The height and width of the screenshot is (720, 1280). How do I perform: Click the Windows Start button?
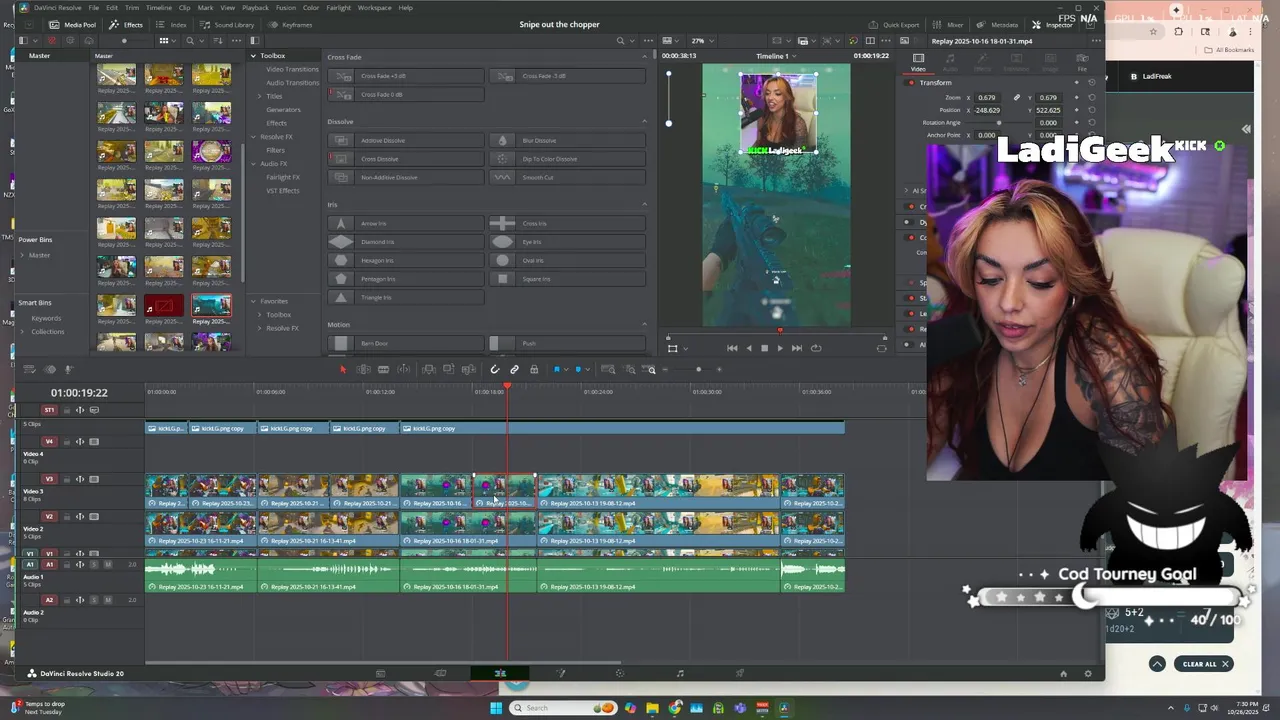[x=495, y=708]
